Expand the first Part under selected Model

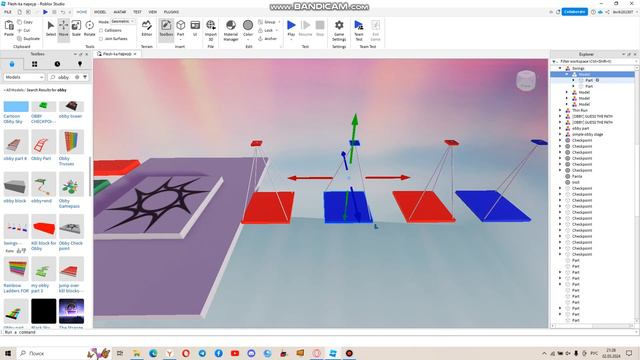[x=573, y=80]
